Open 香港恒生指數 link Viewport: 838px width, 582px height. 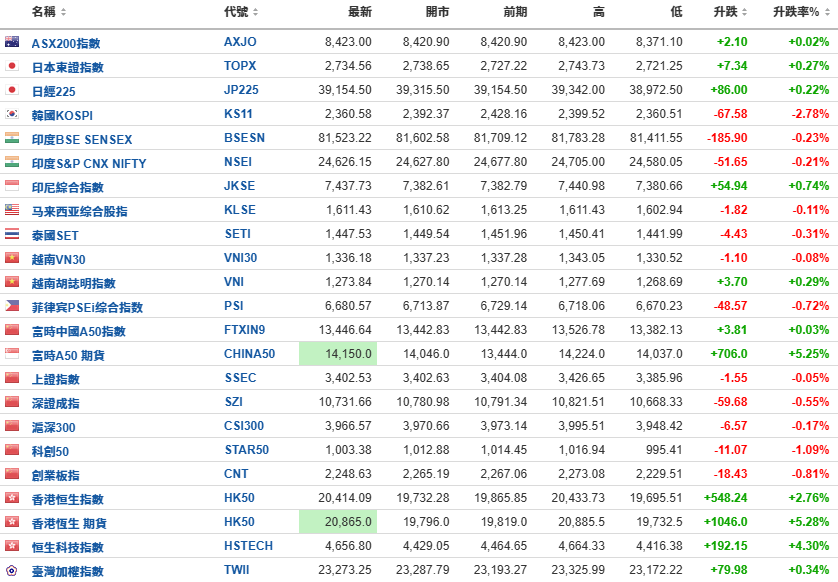tap(67, 500)
